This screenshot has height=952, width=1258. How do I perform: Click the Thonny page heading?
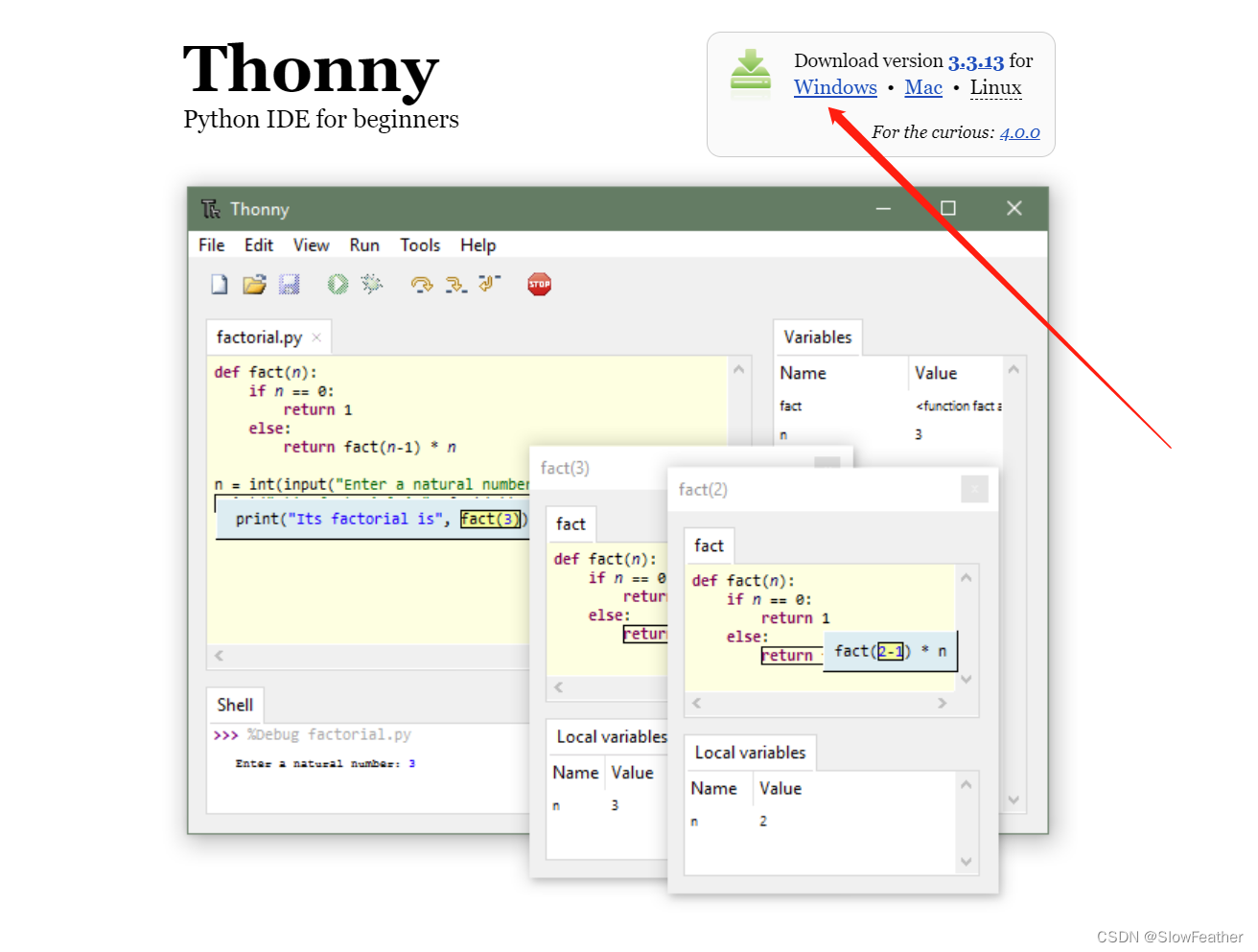[311, 69]
